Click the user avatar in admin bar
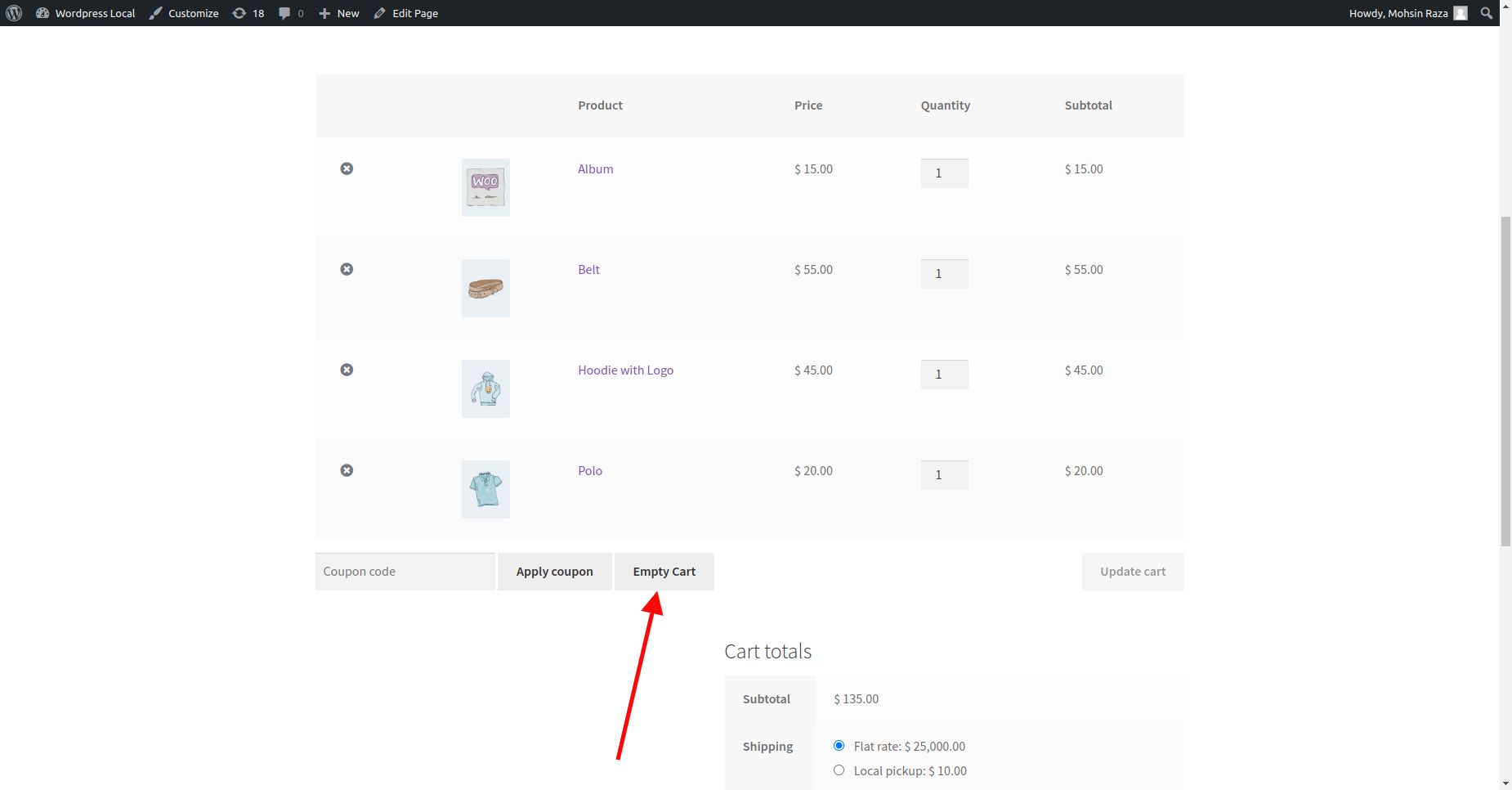1512x790 pixels. coord(1461,13)
